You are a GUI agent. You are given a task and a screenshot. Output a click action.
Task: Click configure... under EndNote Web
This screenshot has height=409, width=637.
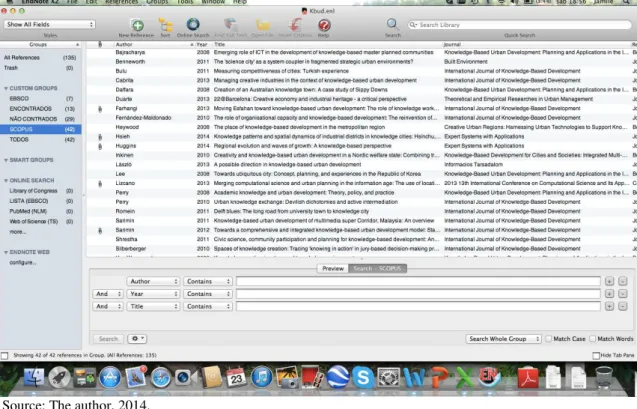(x=23, y=262)
